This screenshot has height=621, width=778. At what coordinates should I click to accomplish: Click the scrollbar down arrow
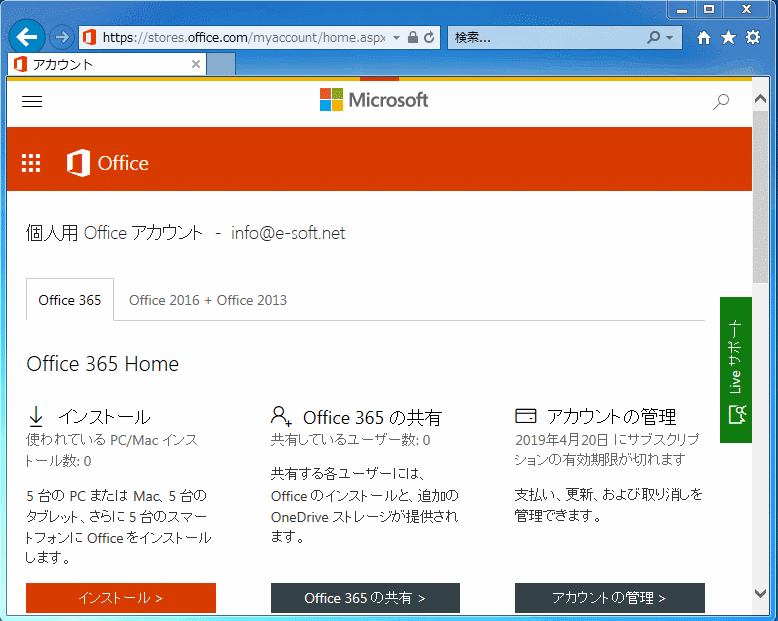[x=760, y=593]
